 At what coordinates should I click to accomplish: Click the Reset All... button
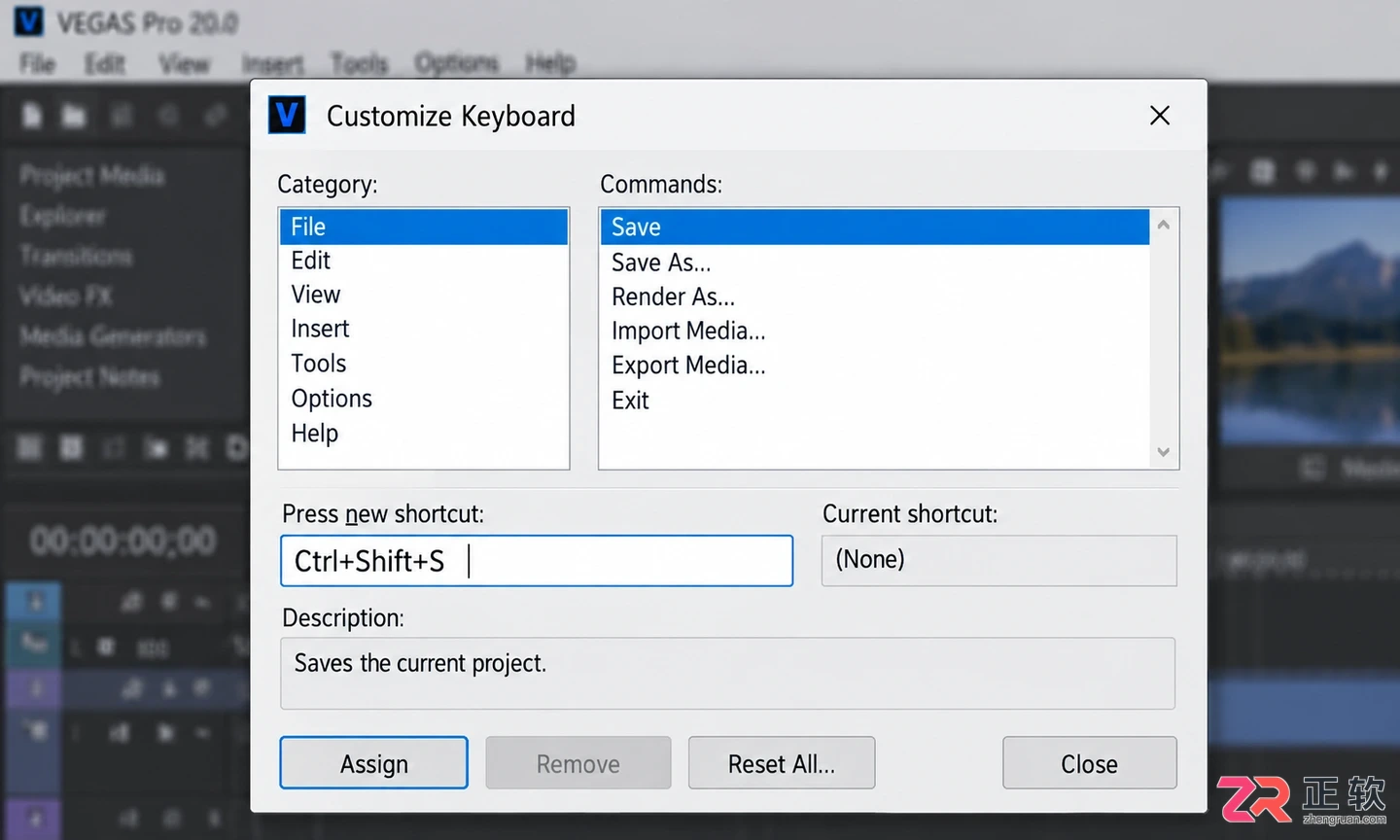coord(782,763)
